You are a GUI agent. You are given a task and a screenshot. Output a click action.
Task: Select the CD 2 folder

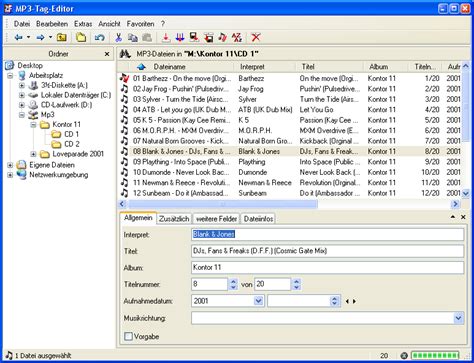coord(72,144)
